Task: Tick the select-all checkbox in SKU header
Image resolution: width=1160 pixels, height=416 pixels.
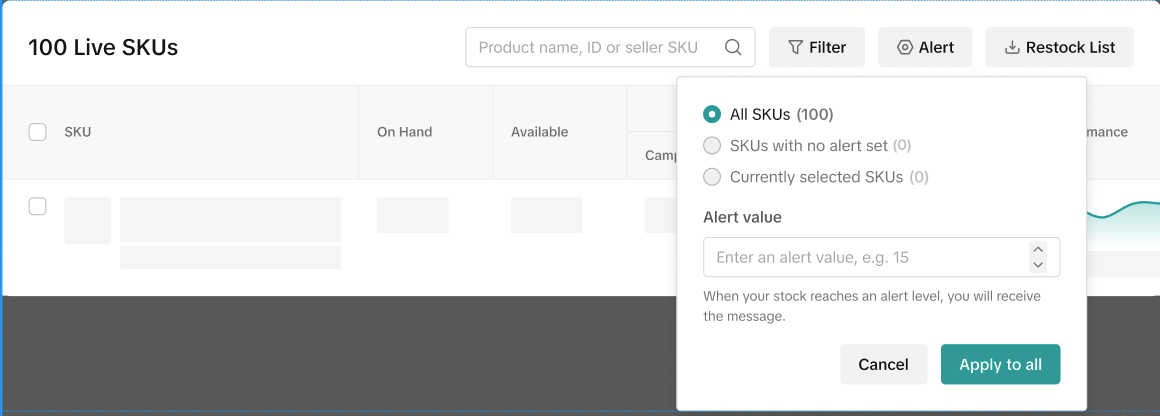Action: (38, 132)
